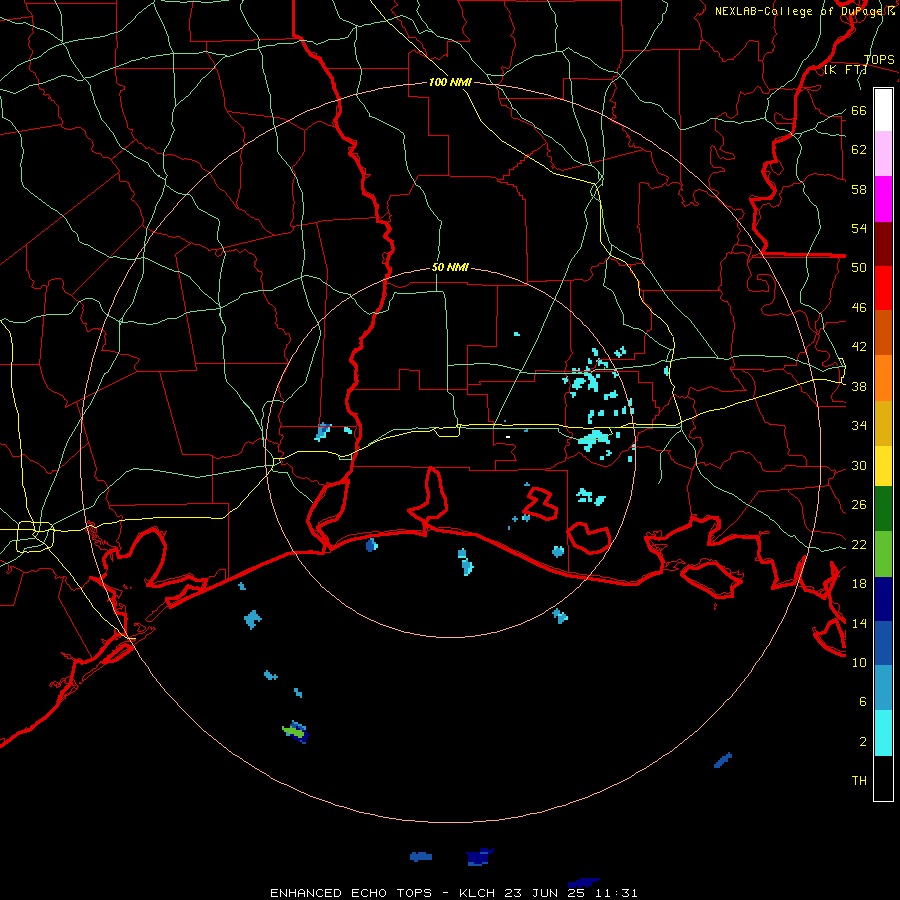Click the legend value "34"
900x900 pixels.
(x=859, y=426)
